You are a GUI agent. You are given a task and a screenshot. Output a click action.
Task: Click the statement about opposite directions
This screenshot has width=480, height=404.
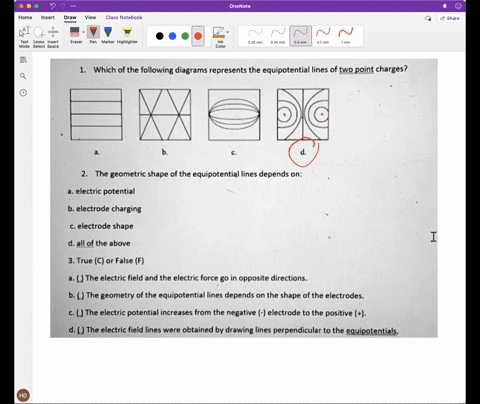[x=188, y=278]
